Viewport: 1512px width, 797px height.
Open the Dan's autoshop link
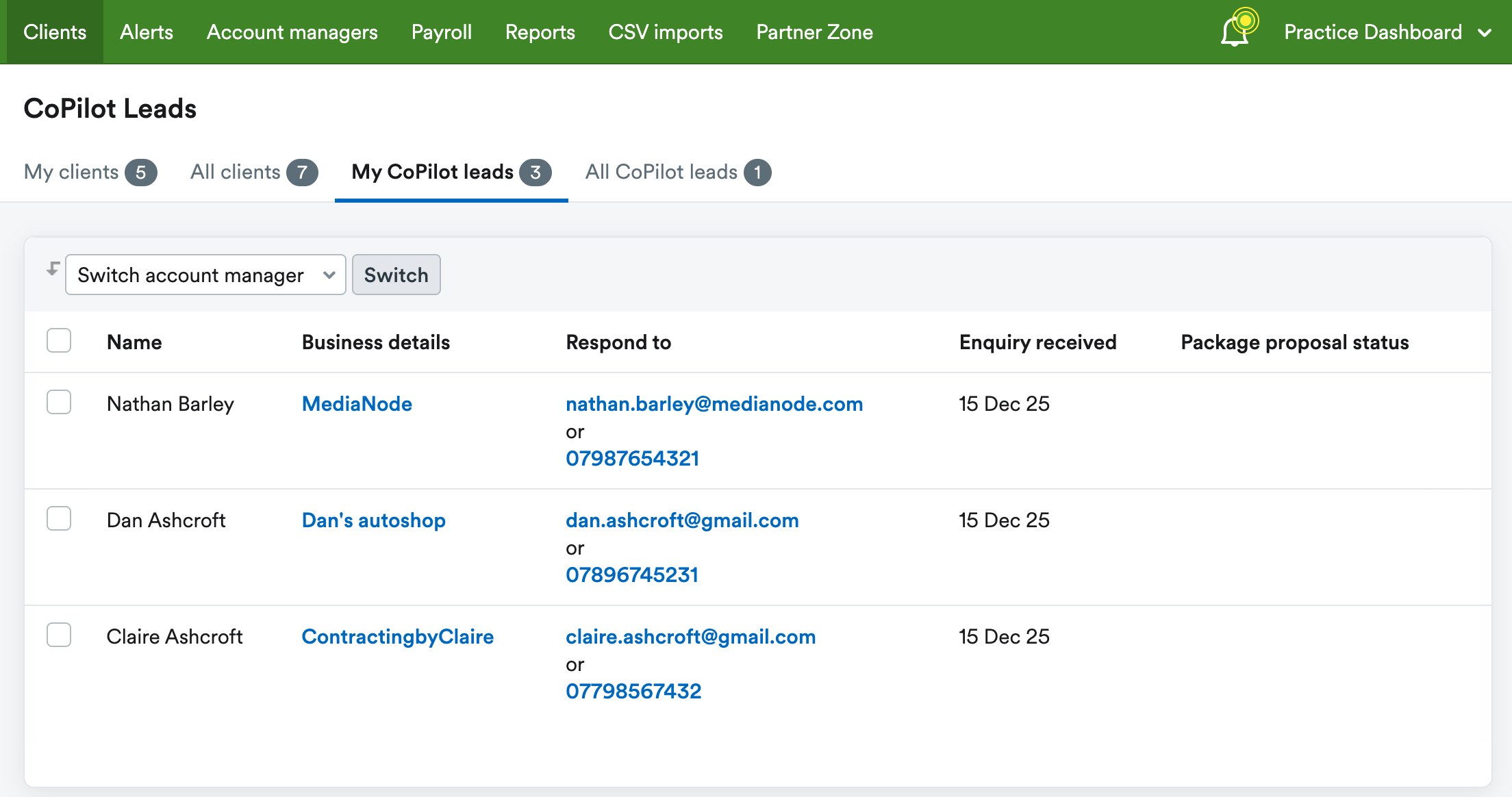[374, 520]
